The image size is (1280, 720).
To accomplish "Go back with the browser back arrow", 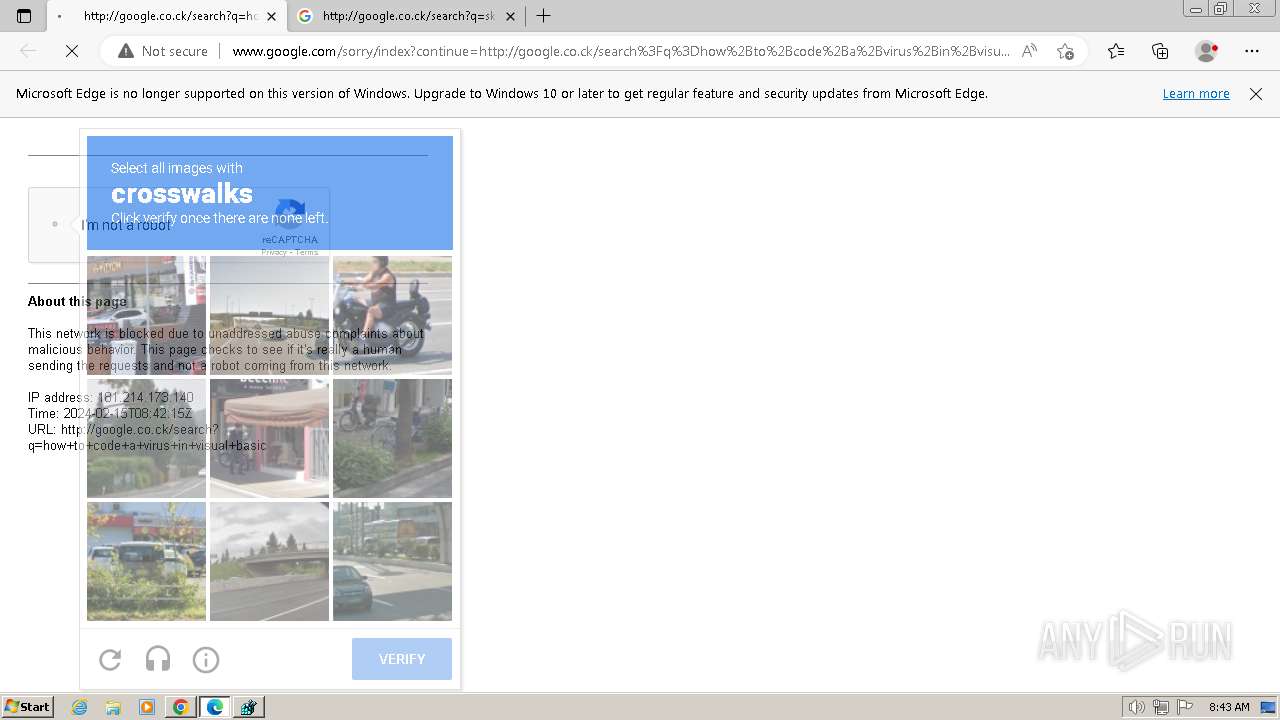I will [x=28, y=51].
